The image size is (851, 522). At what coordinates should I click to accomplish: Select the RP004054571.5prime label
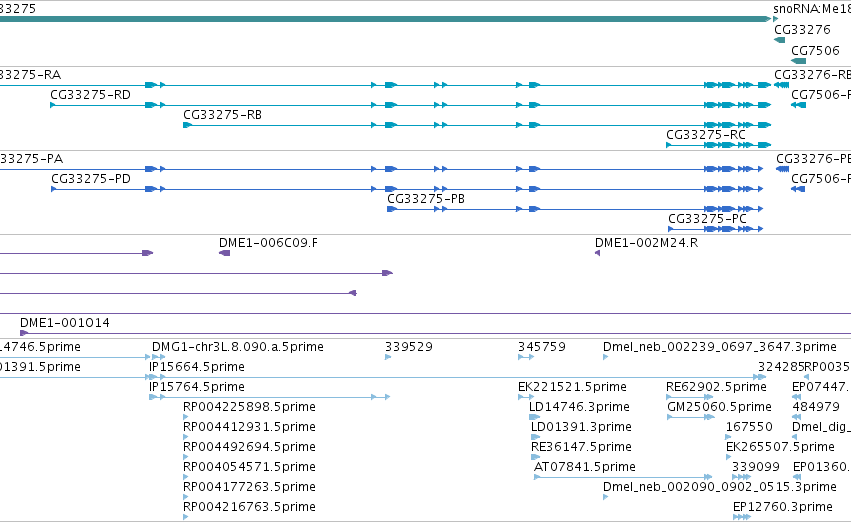(250, 467)
